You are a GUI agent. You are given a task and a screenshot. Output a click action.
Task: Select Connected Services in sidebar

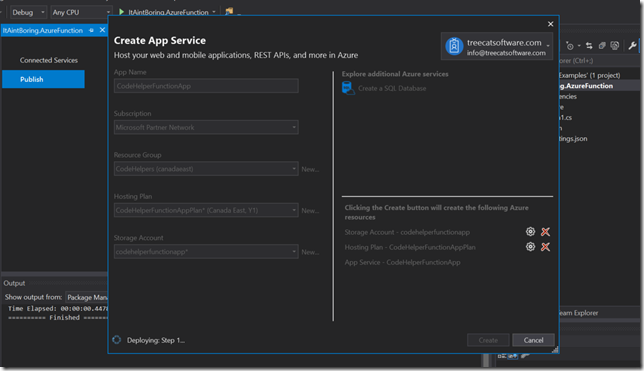(x=48, y=60)
